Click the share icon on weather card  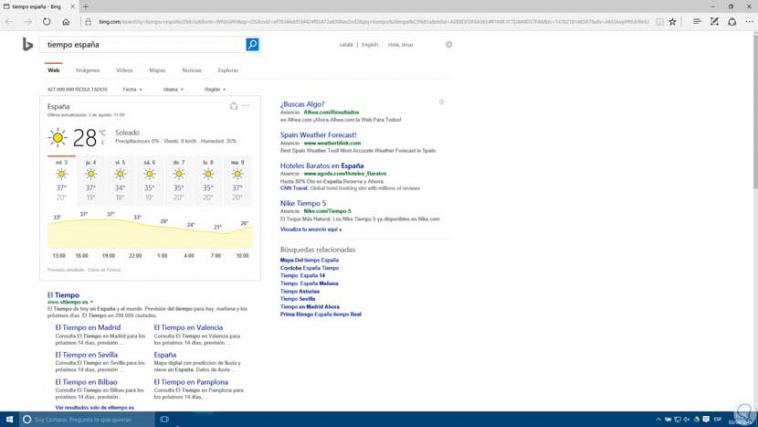233,106
